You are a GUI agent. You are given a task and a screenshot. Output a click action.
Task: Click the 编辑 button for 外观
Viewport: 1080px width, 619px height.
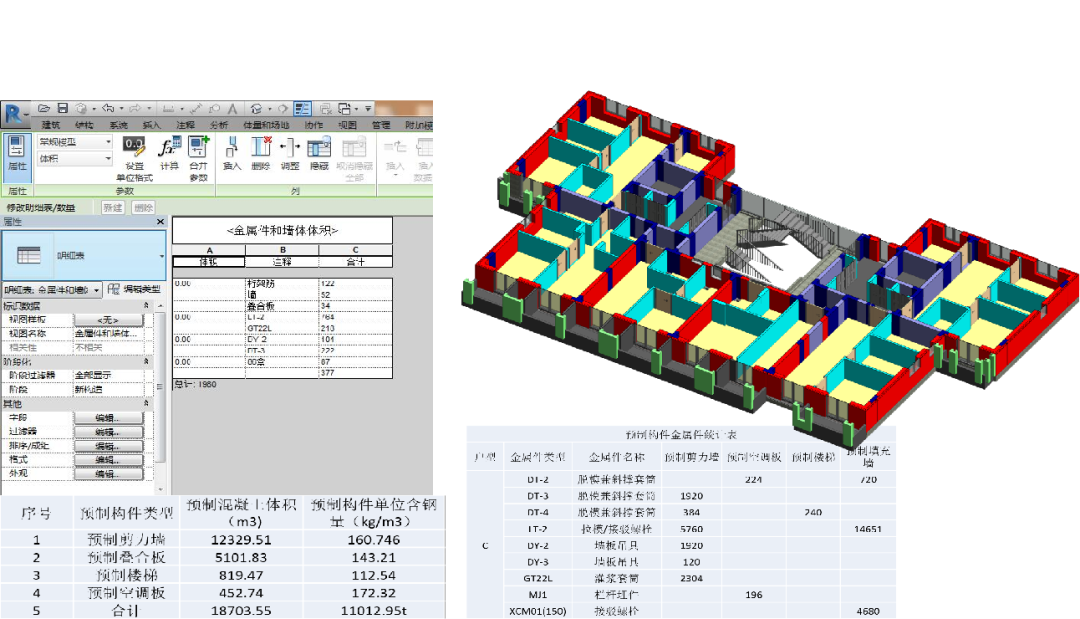click(109, 474)
